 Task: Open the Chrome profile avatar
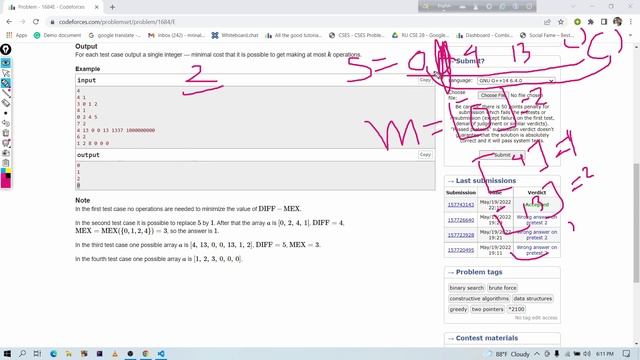(618, 22)
